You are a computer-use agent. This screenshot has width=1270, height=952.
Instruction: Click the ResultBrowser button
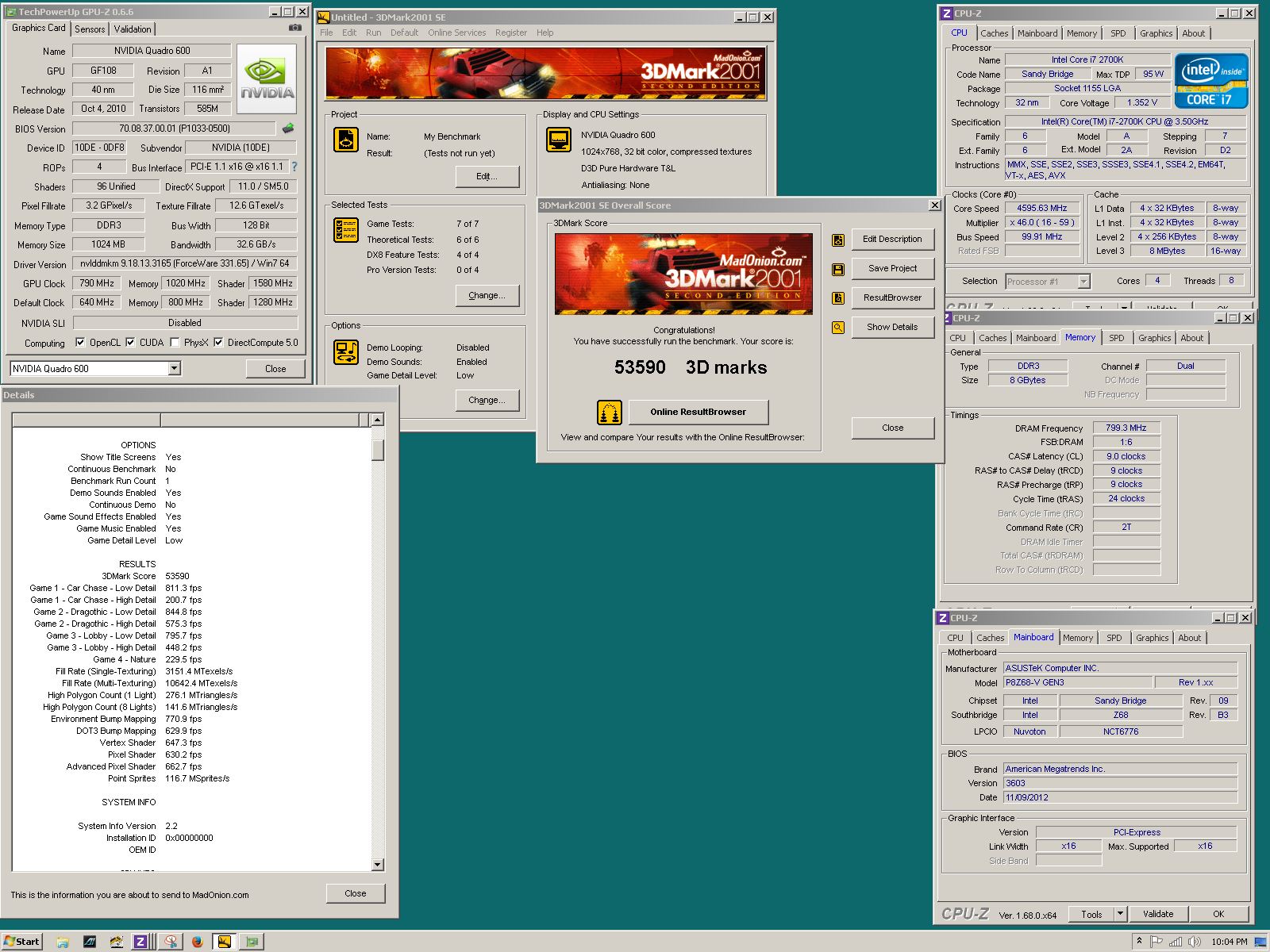[x=892, y=297]
